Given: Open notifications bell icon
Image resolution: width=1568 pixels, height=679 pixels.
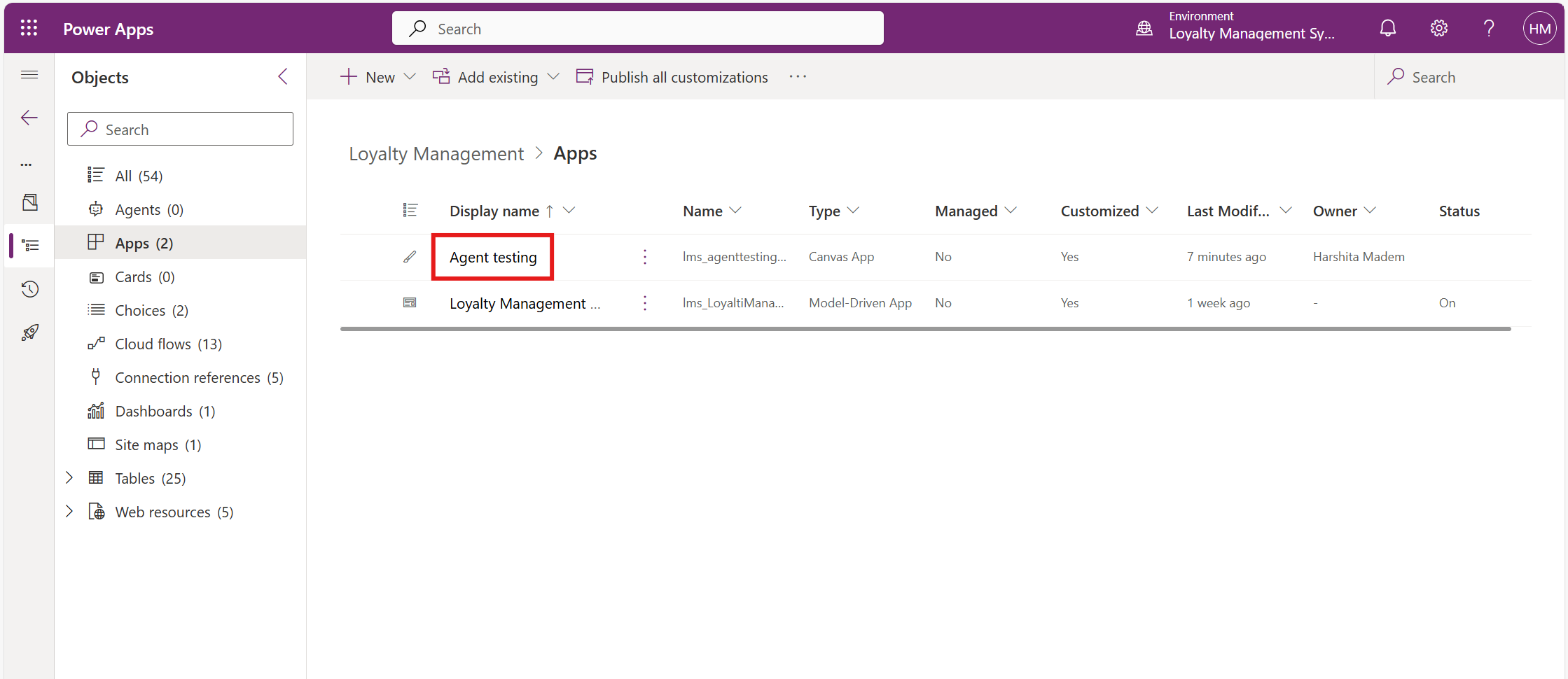Looking at the screenshot, I should tap(1387, 28).
